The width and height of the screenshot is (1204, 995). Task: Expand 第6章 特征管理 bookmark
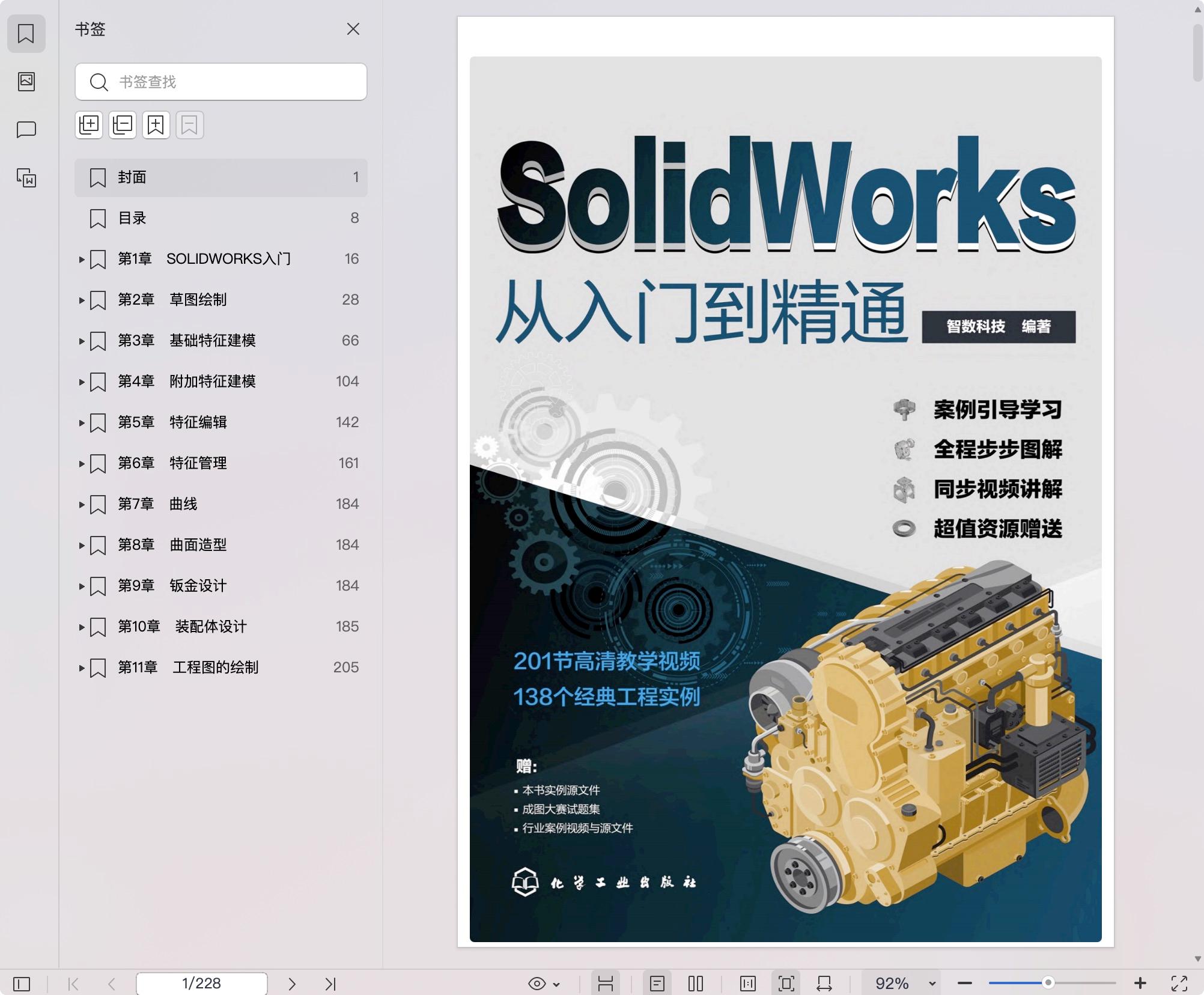click(82, 464)
